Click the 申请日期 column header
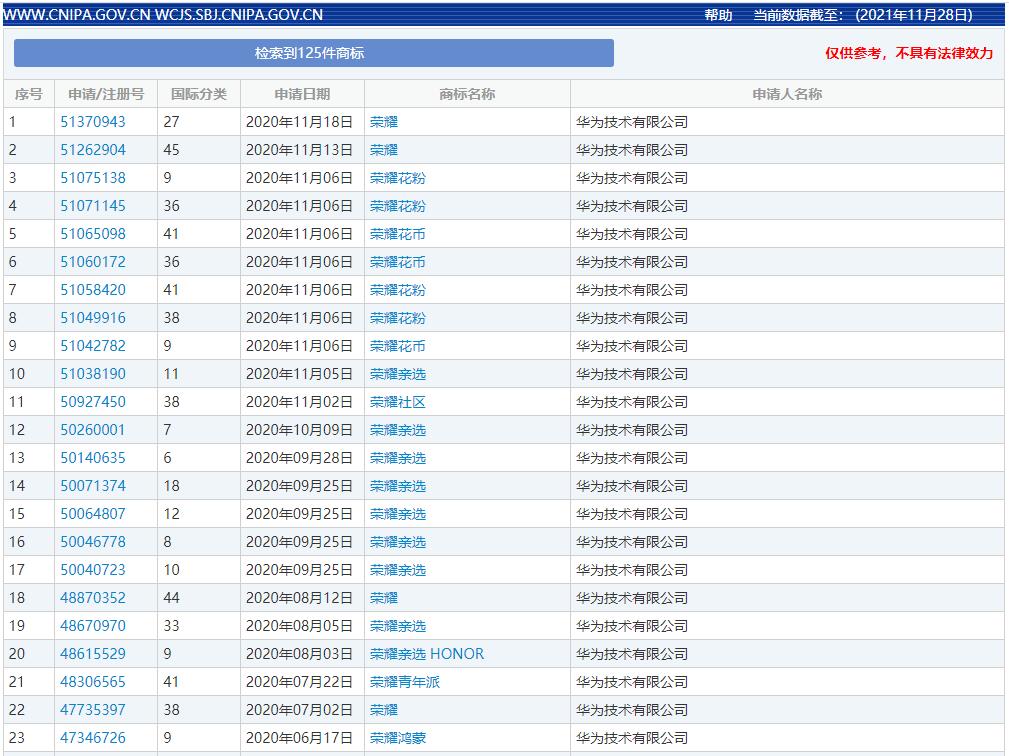 [x=302, y=94]
